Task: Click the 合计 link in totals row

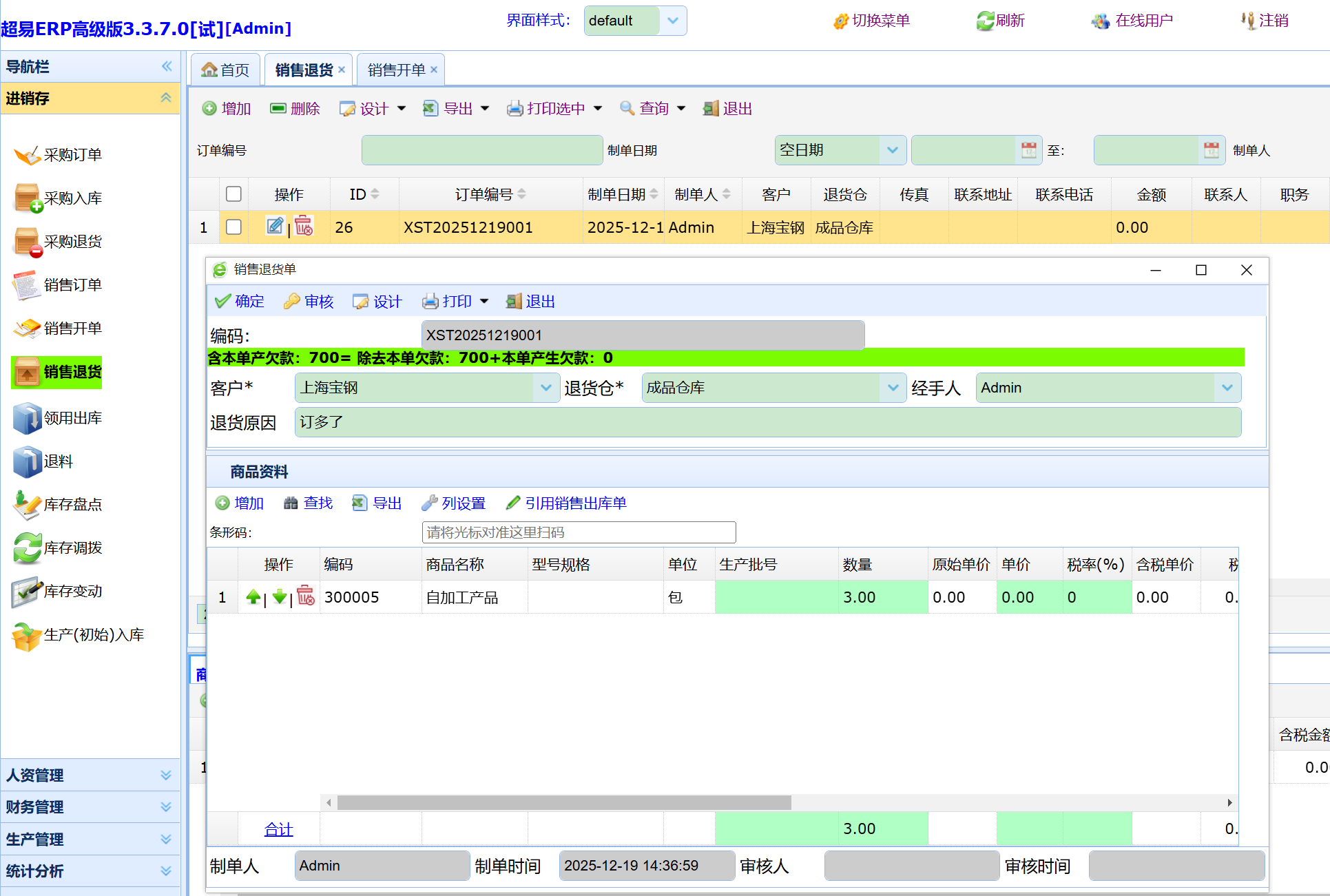Action: click(278, 829)
